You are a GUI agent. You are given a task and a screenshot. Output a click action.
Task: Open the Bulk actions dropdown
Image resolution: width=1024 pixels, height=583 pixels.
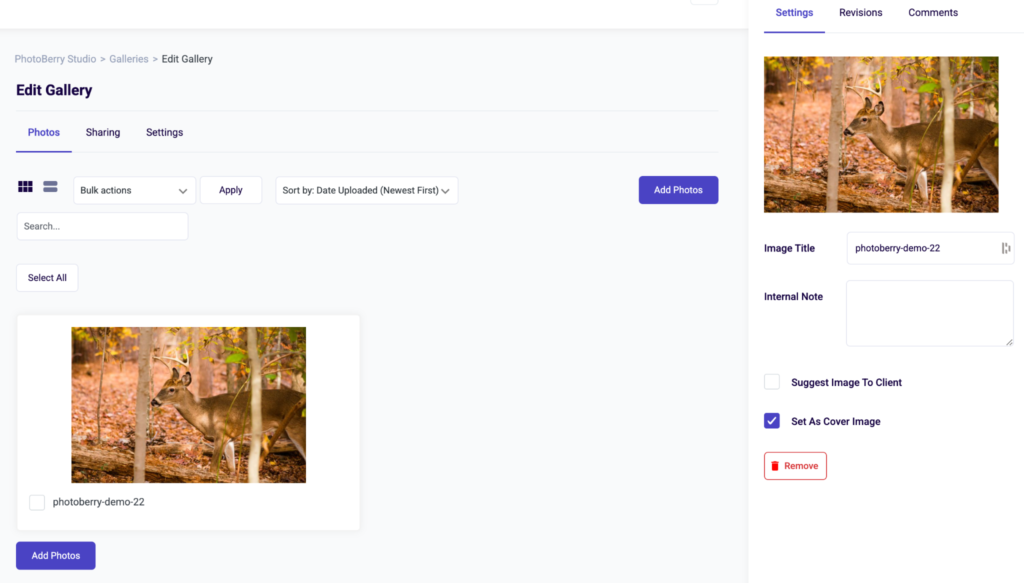[x=134, y=190]
